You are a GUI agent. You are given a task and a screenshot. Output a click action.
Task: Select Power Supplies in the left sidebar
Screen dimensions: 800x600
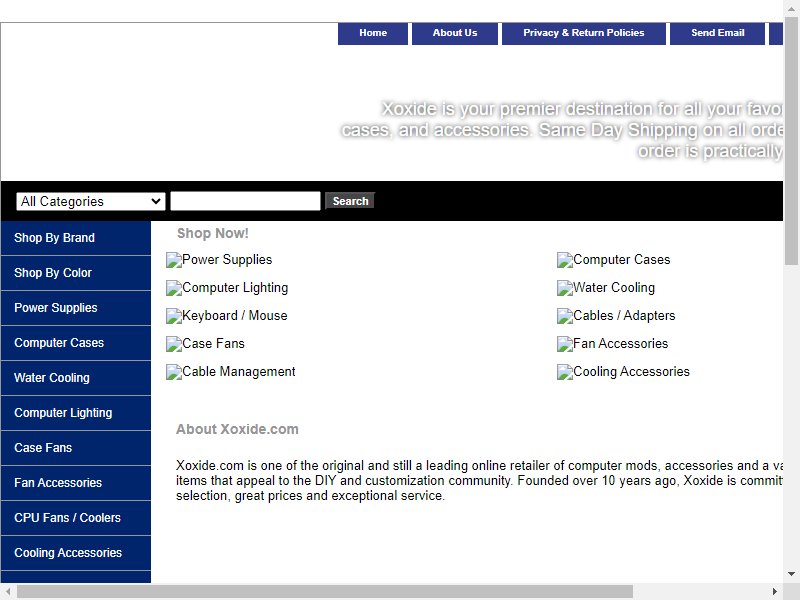pos(76,308)
